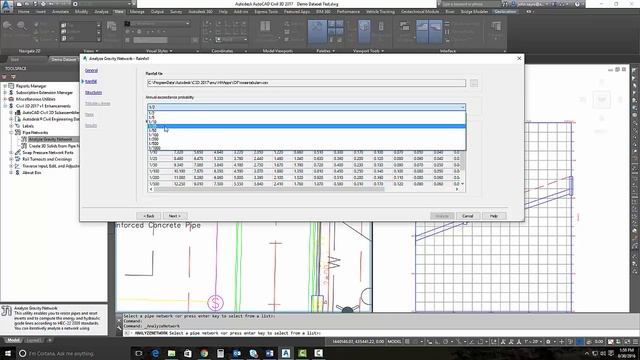Expand Subscription Extension Manager node
The height and width of the screenshot is (360, 640).
[5, 93]
